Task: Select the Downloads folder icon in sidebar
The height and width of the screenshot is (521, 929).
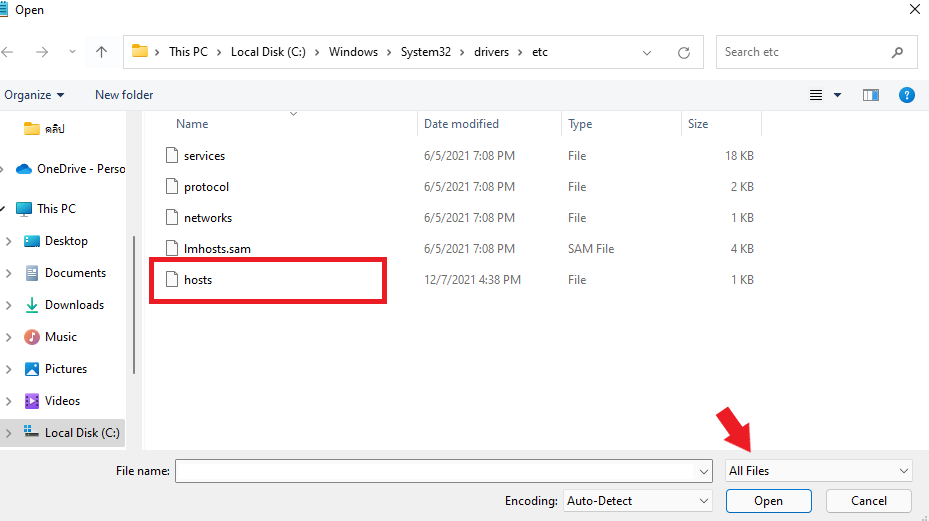Action: pos(32,305)
